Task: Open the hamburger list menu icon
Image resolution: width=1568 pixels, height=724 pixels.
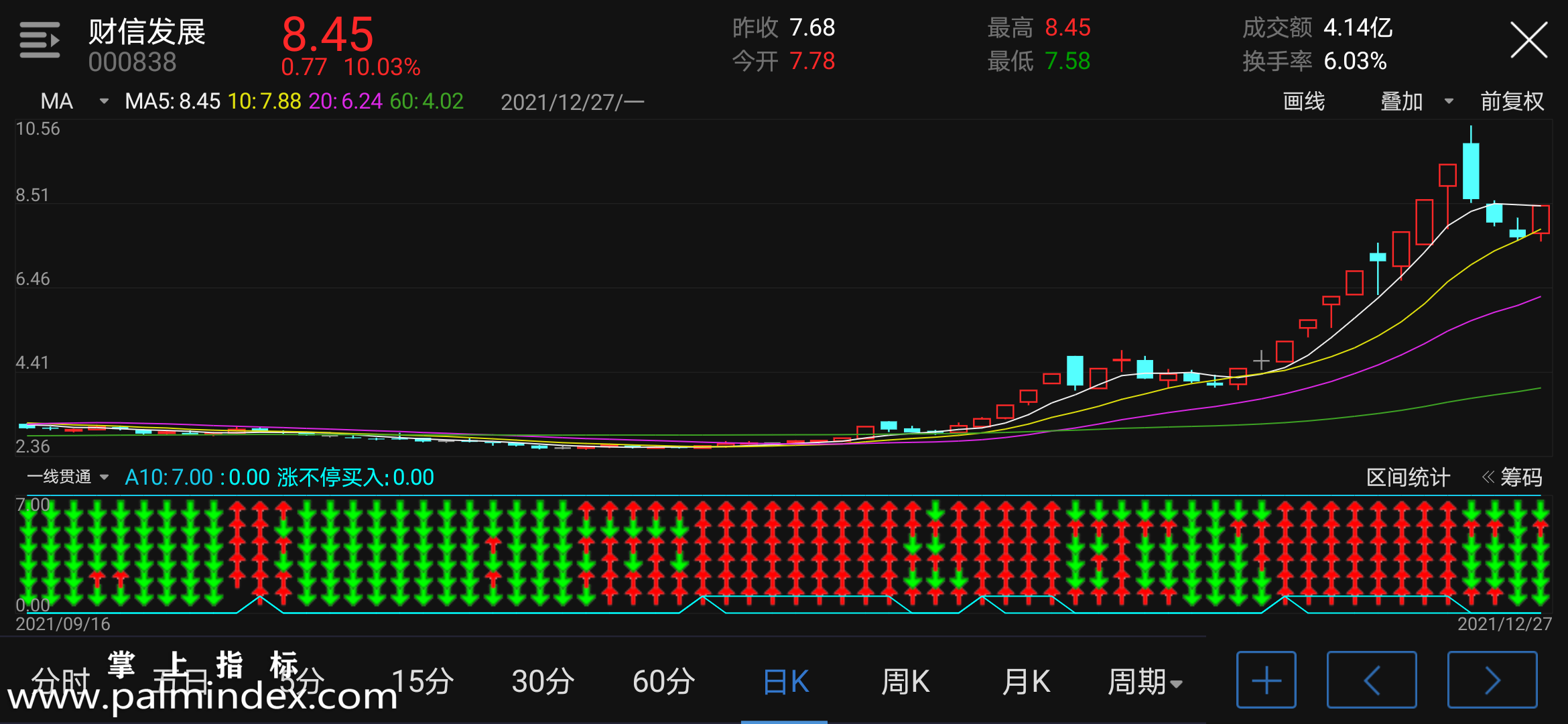Action: tap(40, 40)
